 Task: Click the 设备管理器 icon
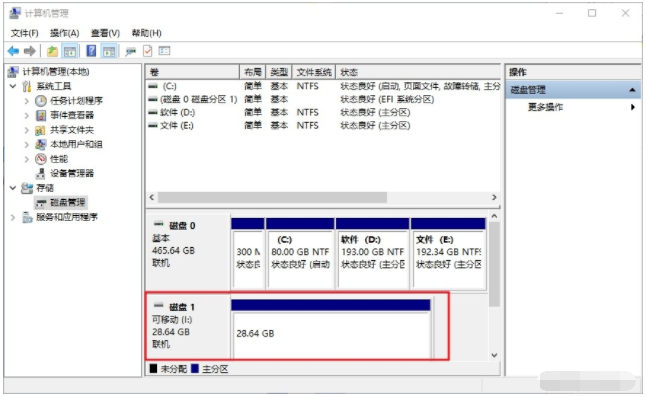click(40, 173)
